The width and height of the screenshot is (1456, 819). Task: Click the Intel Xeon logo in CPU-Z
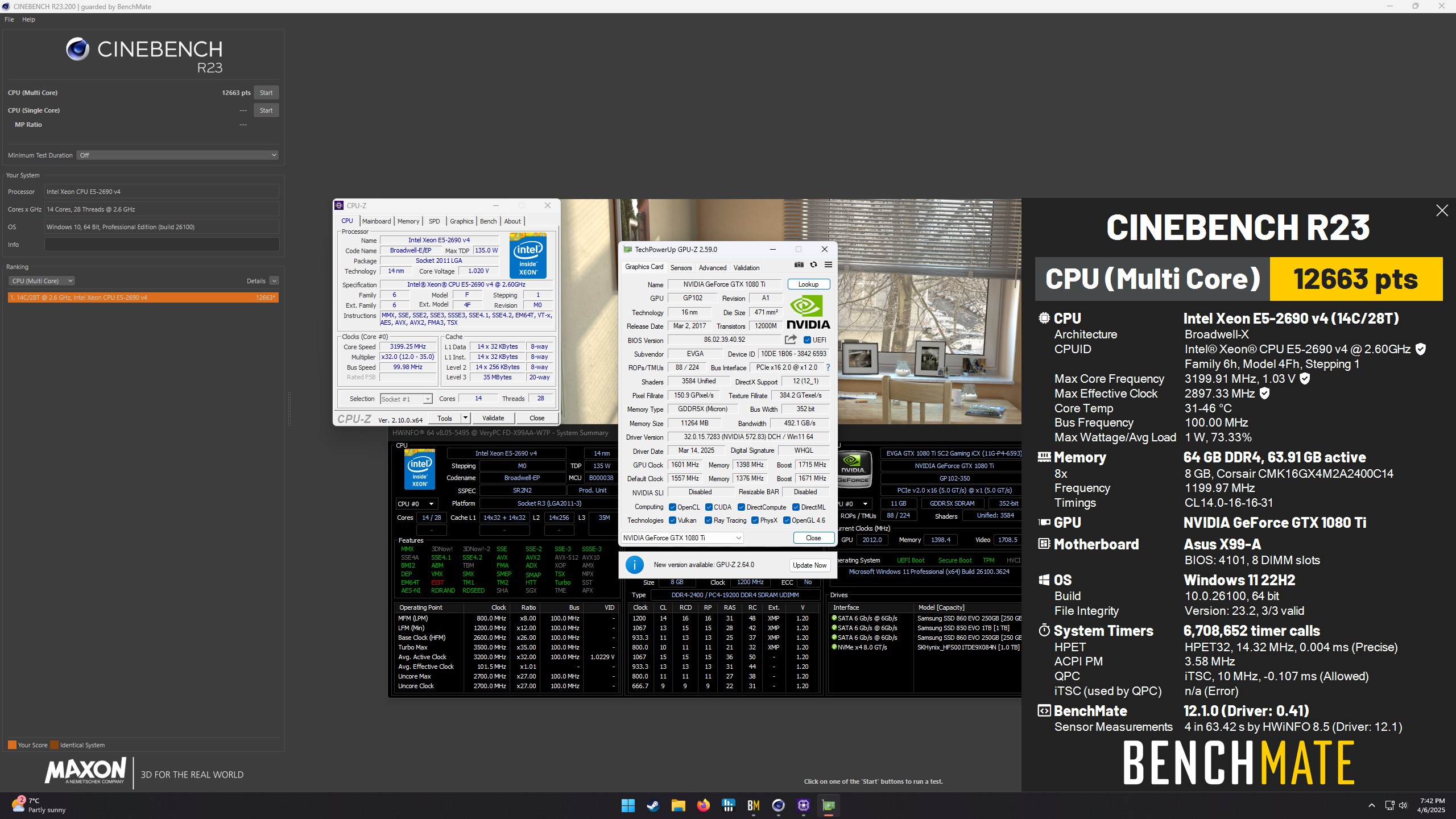(528, 255)
